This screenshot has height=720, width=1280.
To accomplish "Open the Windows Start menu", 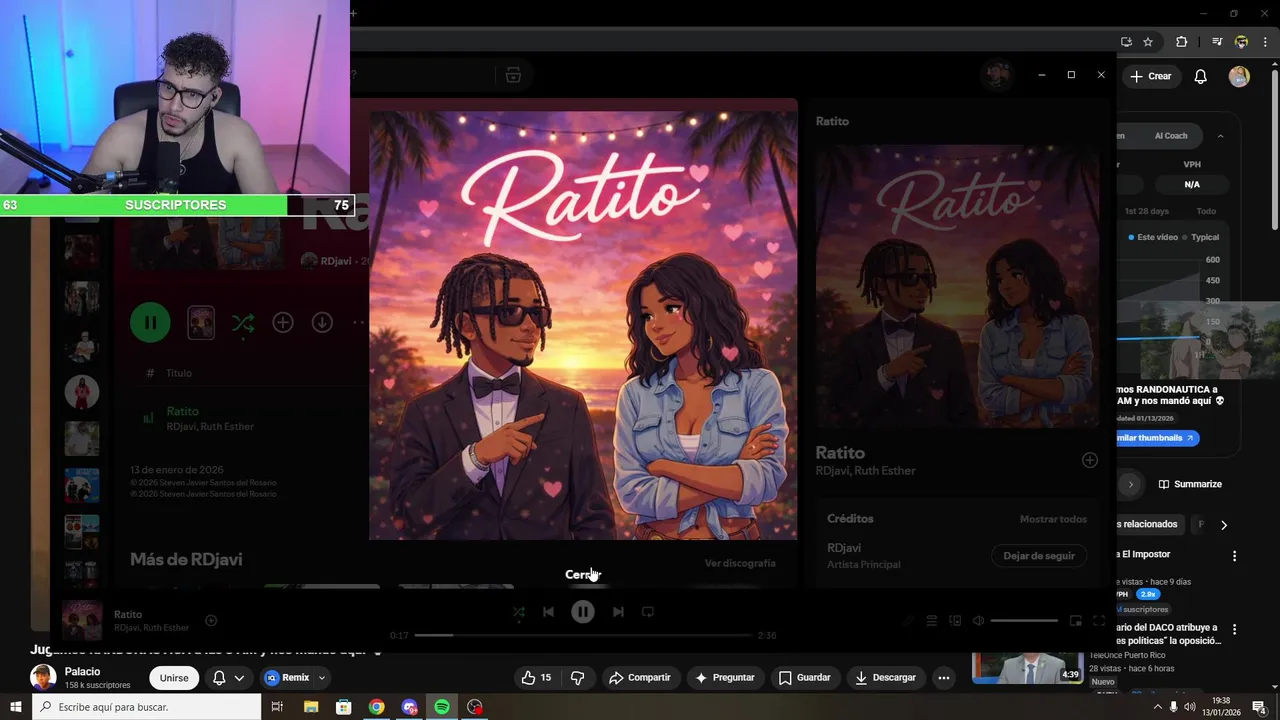I will (x=15, y=707).
